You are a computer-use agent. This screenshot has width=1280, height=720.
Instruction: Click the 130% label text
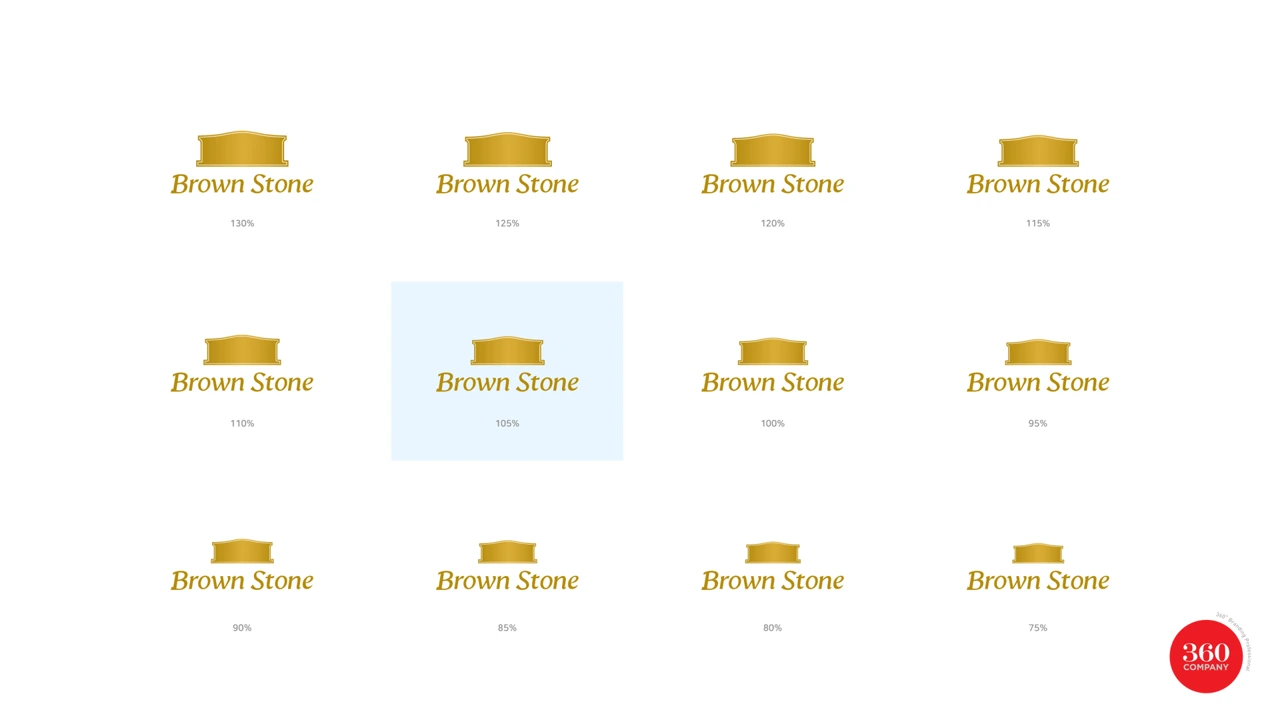(x=242, y=223)
